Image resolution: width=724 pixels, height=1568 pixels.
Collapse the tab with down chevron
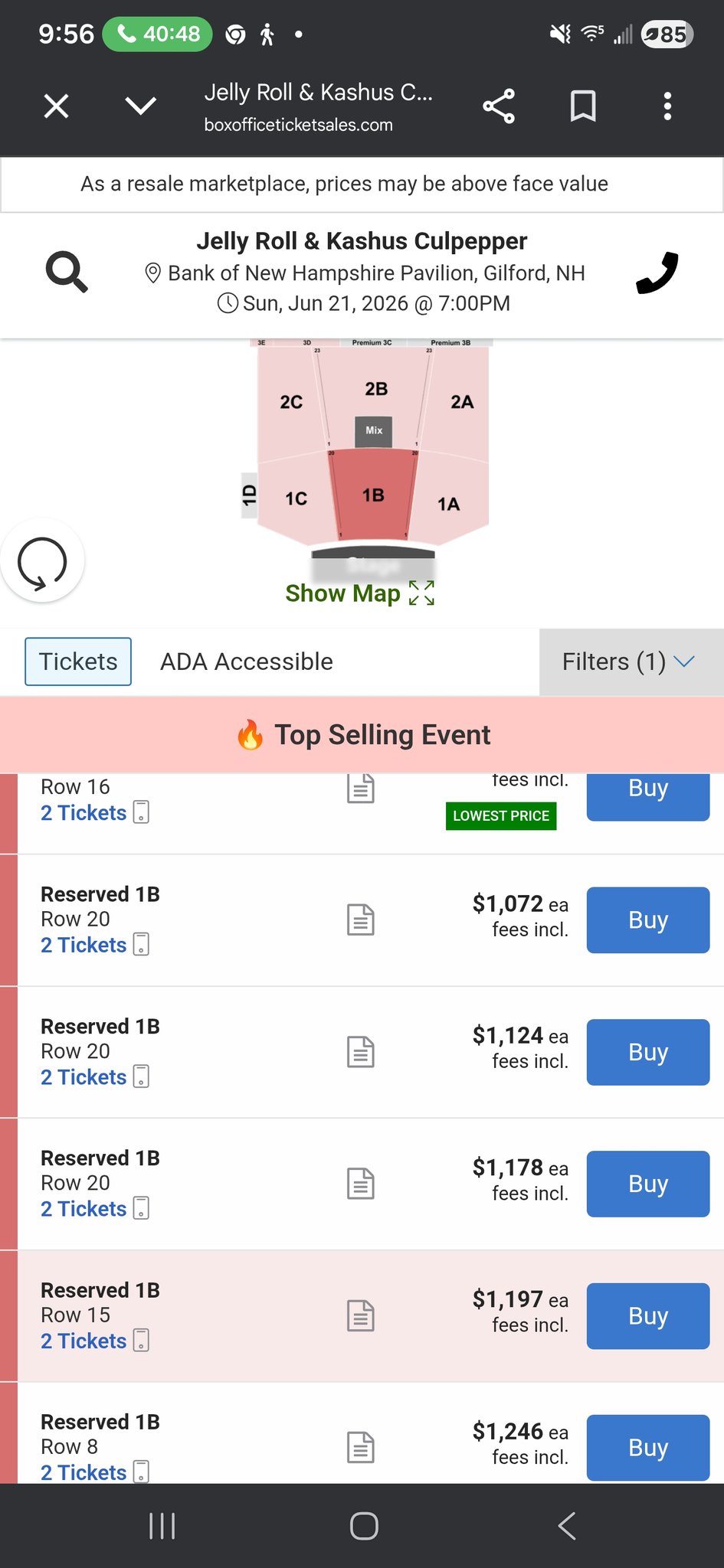(x=141, y=106)
